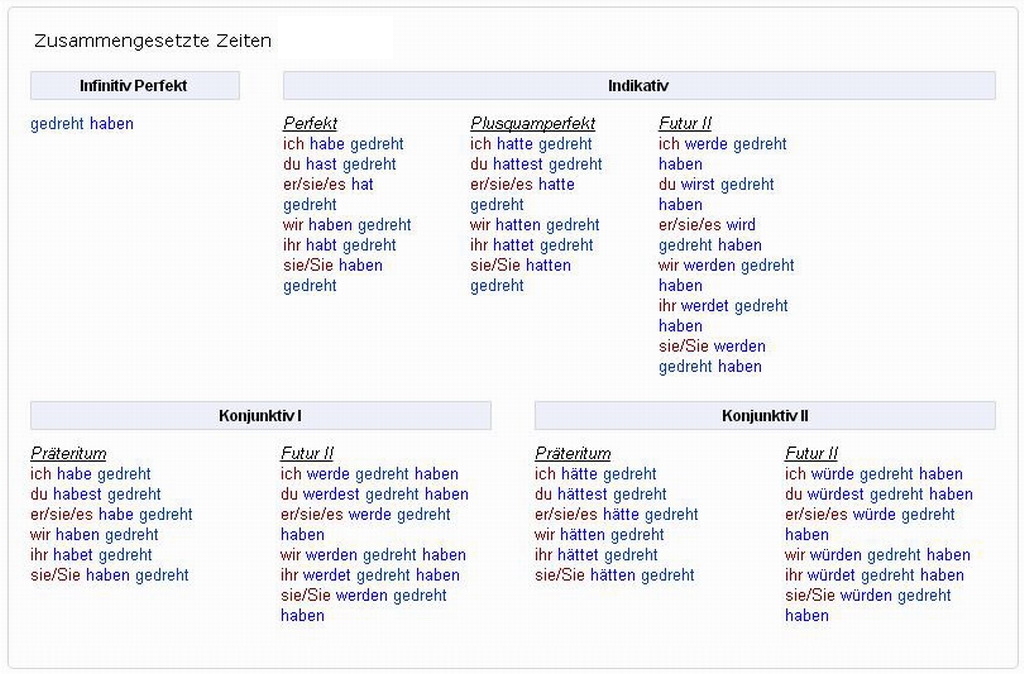Select the "du habest gedreht" form
This screenshot has width=1024, height=674.
point(95,494)
